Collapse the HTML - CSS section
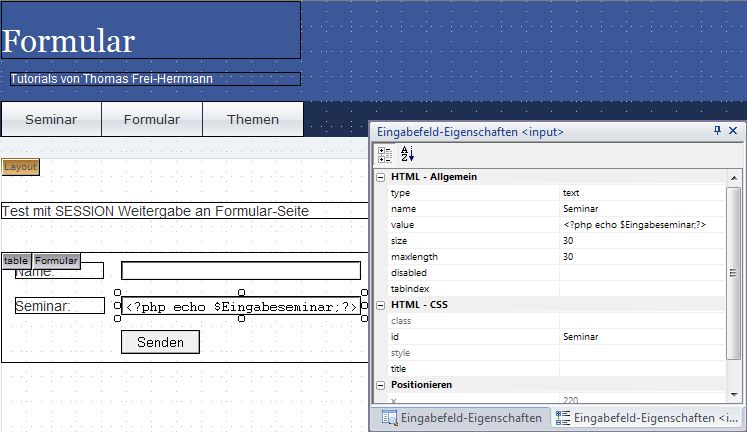Screen dimensions: 747x432 380,305
